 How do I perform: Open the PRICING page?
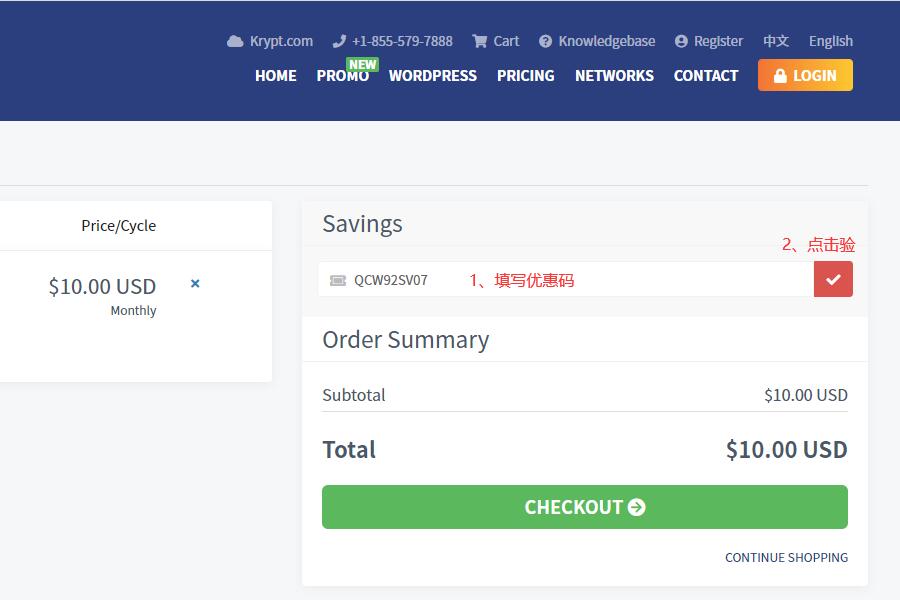pyautogui.click(x=526, y=76)
